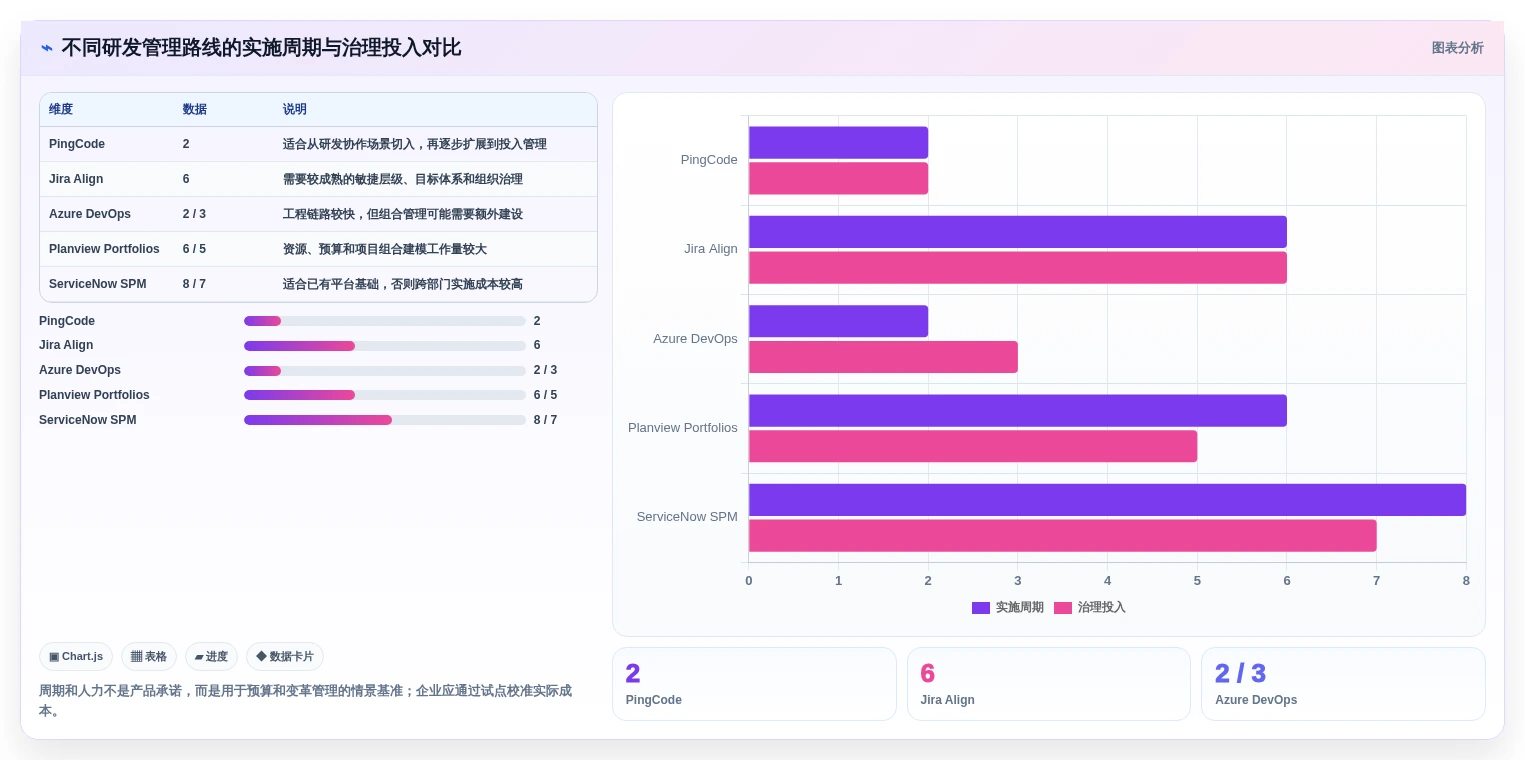The image size is (1525, 760).
Task: Click the 数据 column header
Action: 194,110
